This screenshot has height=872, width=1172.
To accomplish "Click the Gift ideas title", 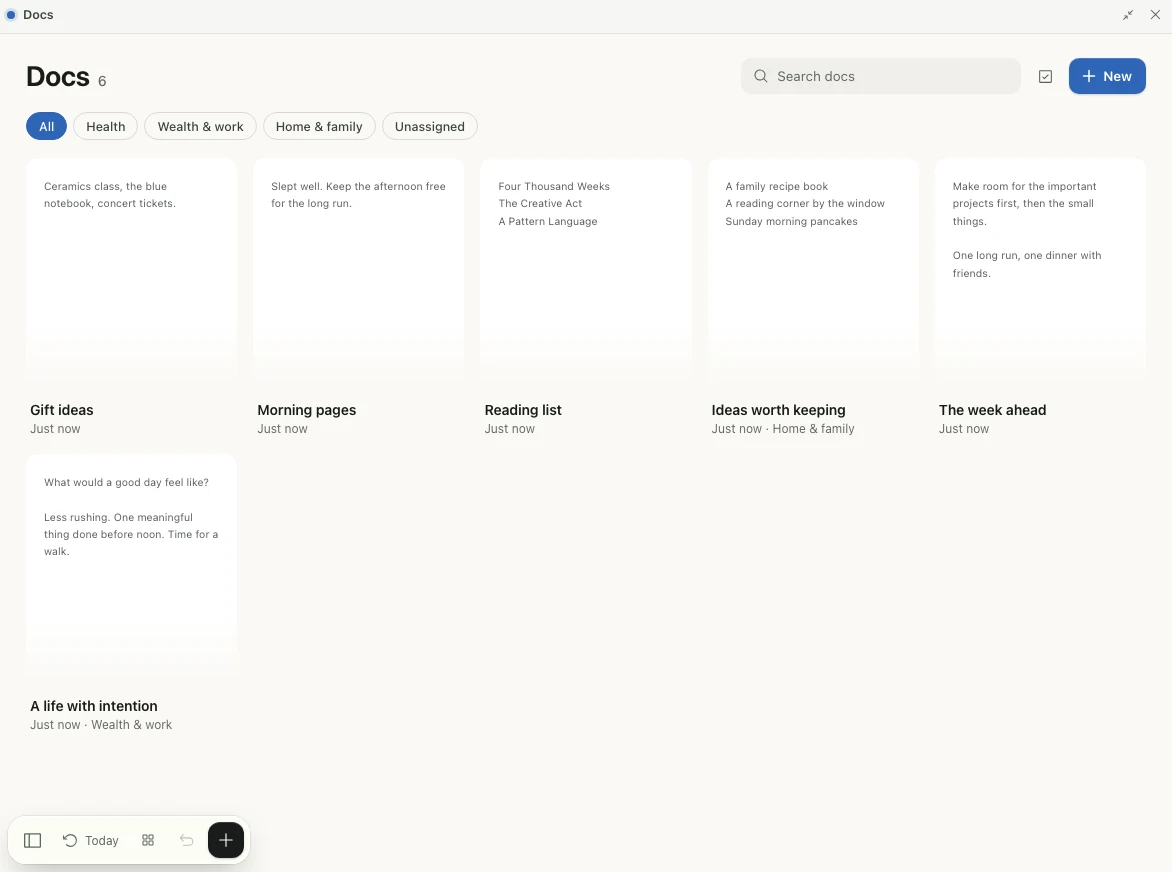I will [62, 410].
